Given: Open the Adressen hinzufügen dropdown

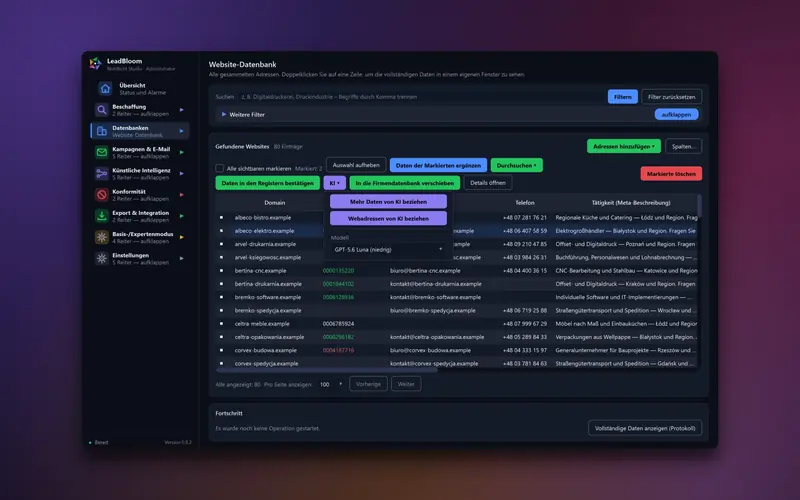Looking at the screenshot, I should (623, 146).
